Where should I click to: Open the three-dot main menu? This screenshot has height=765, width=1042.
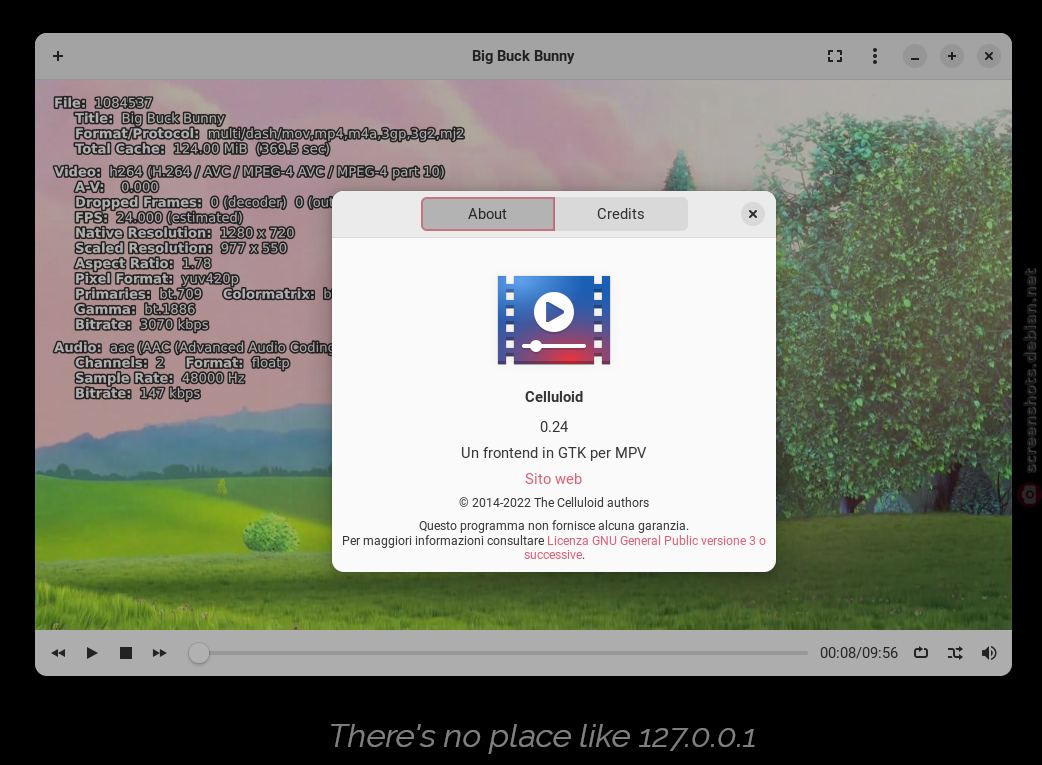click(875, 56)
